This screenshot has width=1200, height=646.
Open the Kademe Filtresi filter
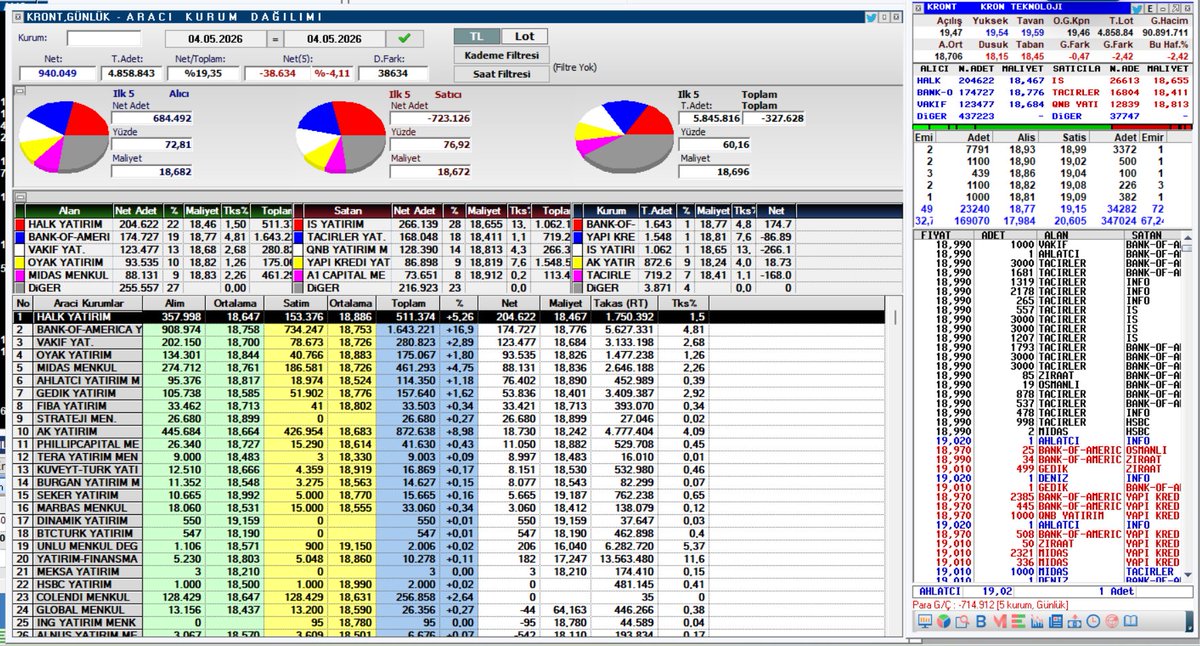click(501, 55)
